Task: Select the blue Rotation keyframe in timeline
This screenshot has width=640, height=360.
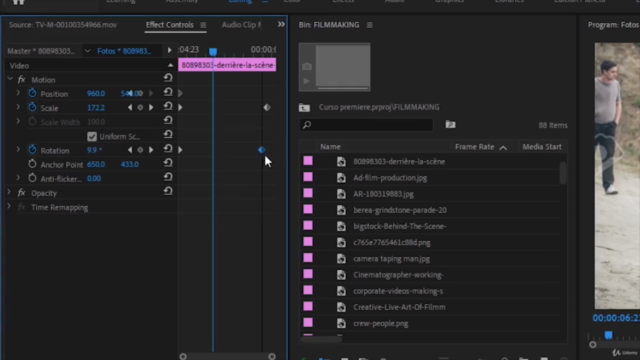Action: point(262,150)
